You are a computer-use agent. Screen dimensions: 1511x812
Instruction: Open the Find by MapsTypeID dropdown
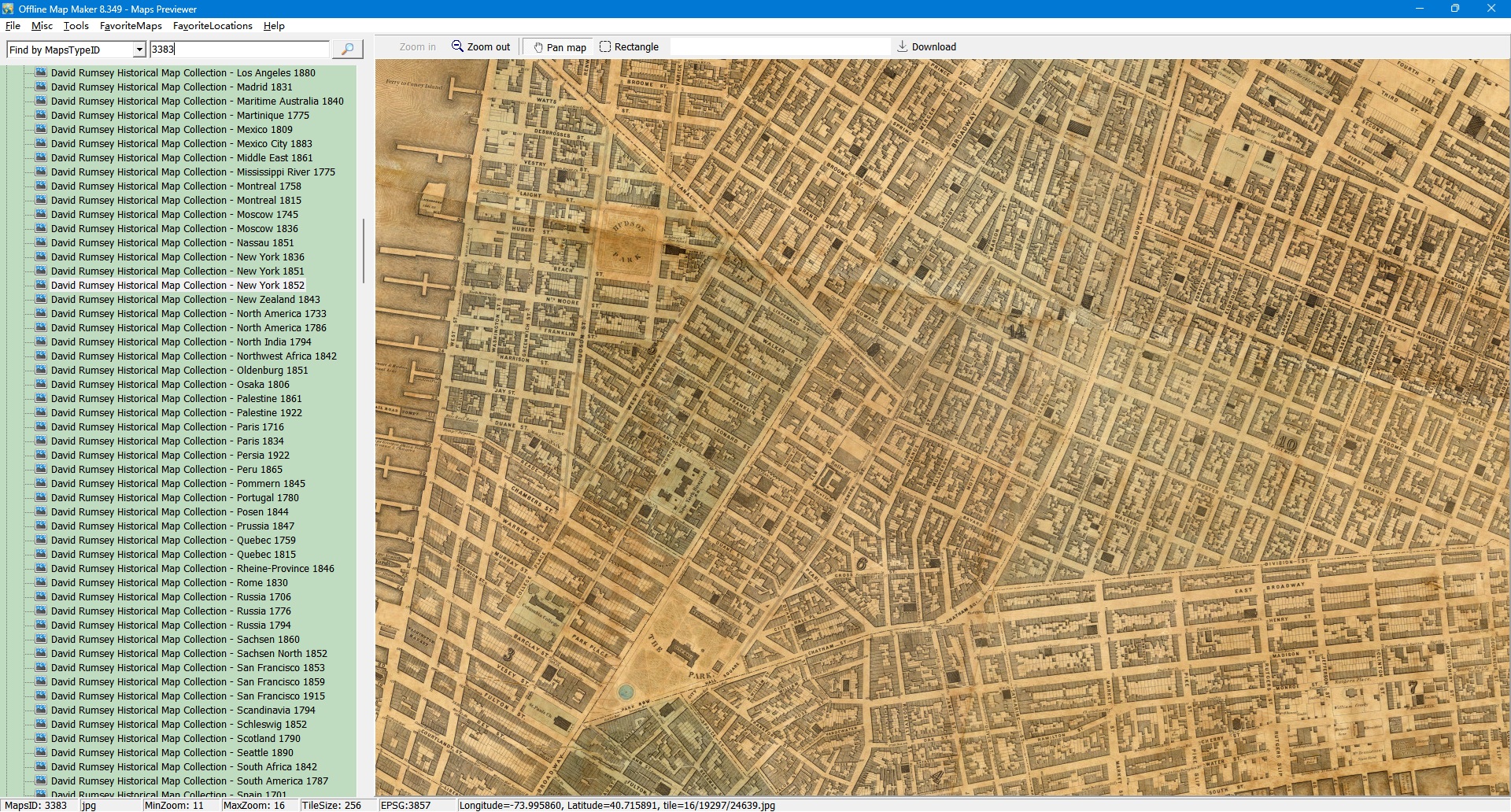(x=139, y=50)
